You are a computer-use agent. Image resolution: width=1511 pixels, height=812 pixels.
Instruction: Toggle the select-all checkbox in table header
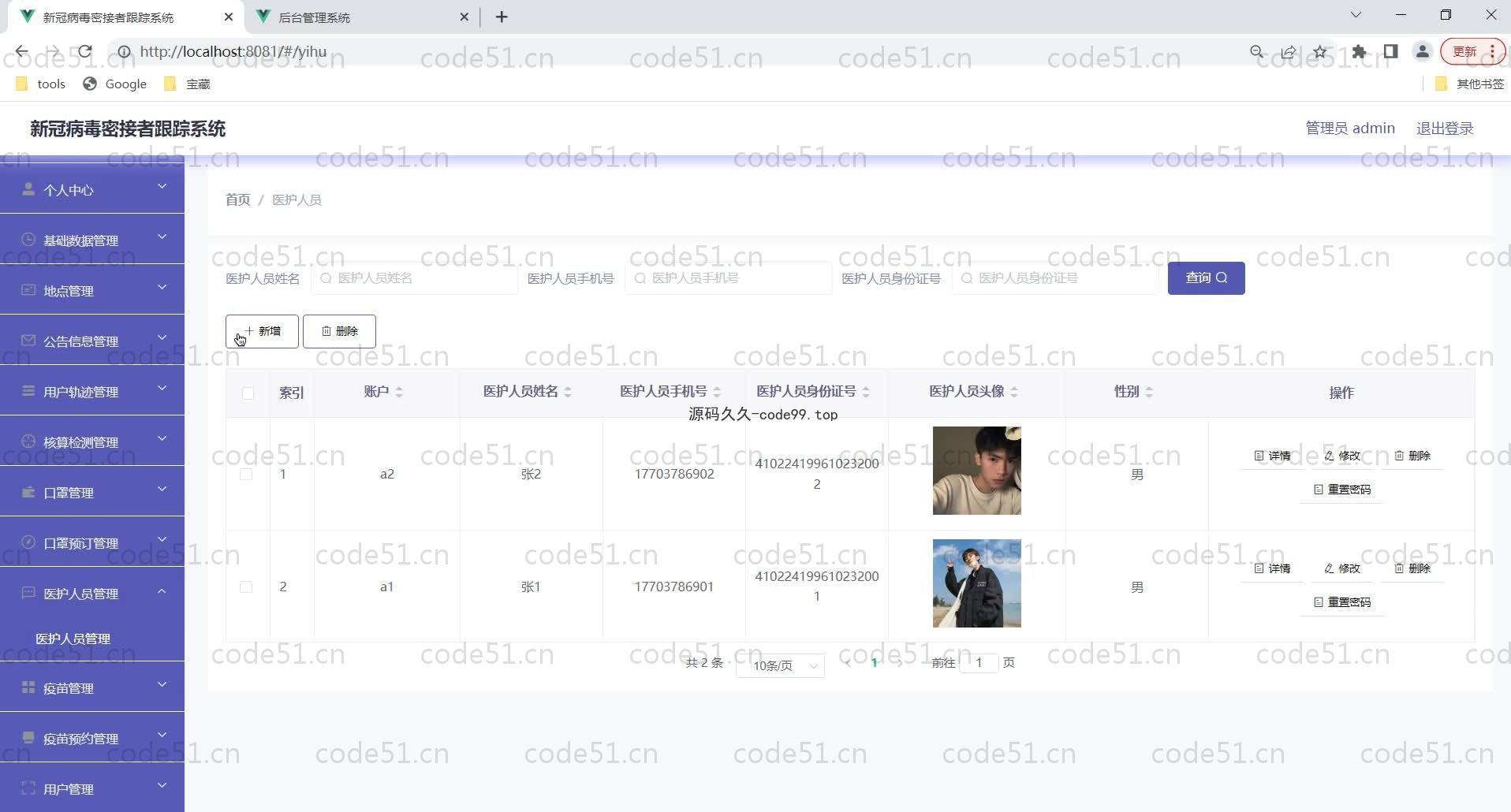point(248,393)
